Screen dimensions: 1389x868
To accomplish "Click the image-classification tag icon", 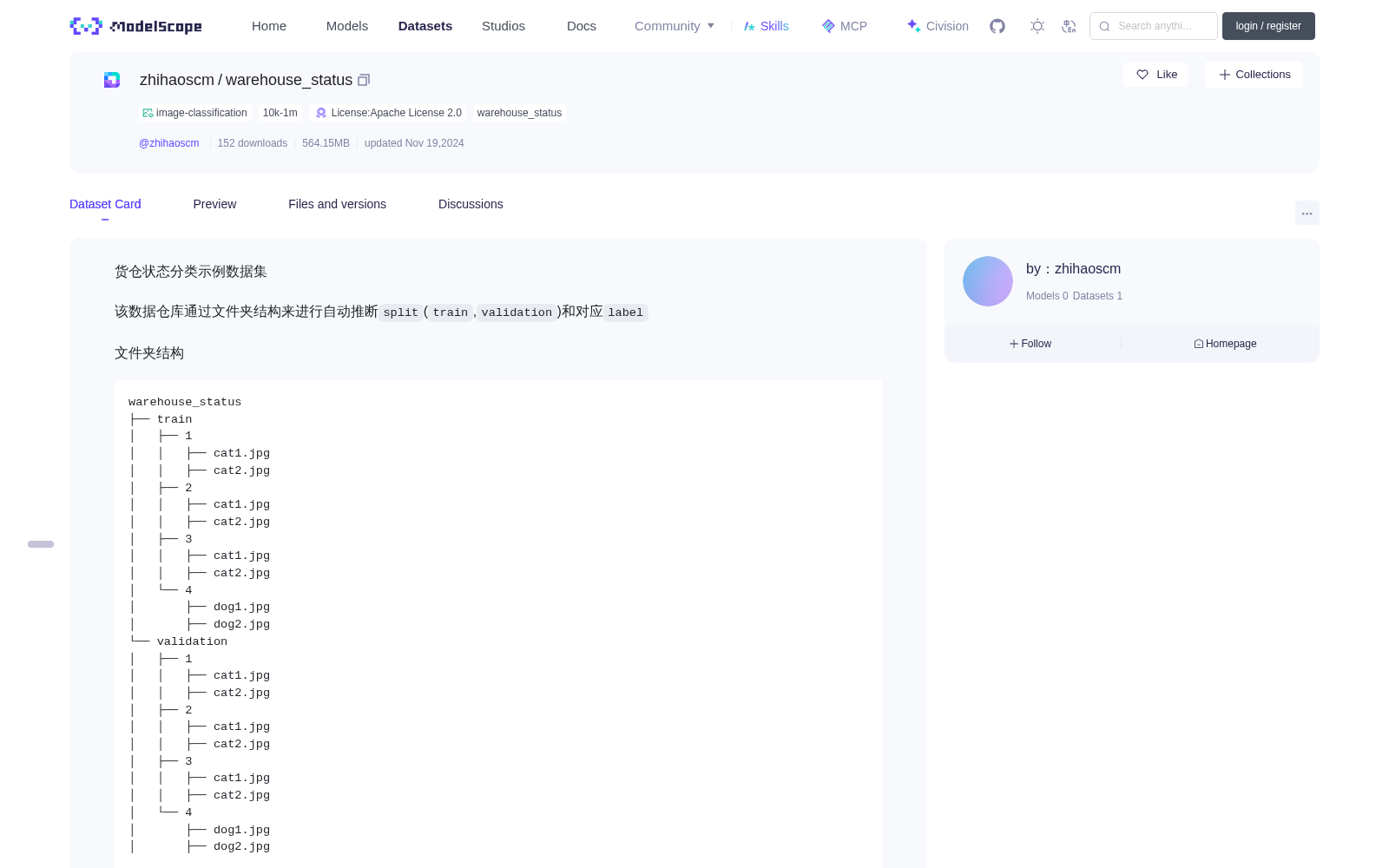I will [148, 113].
